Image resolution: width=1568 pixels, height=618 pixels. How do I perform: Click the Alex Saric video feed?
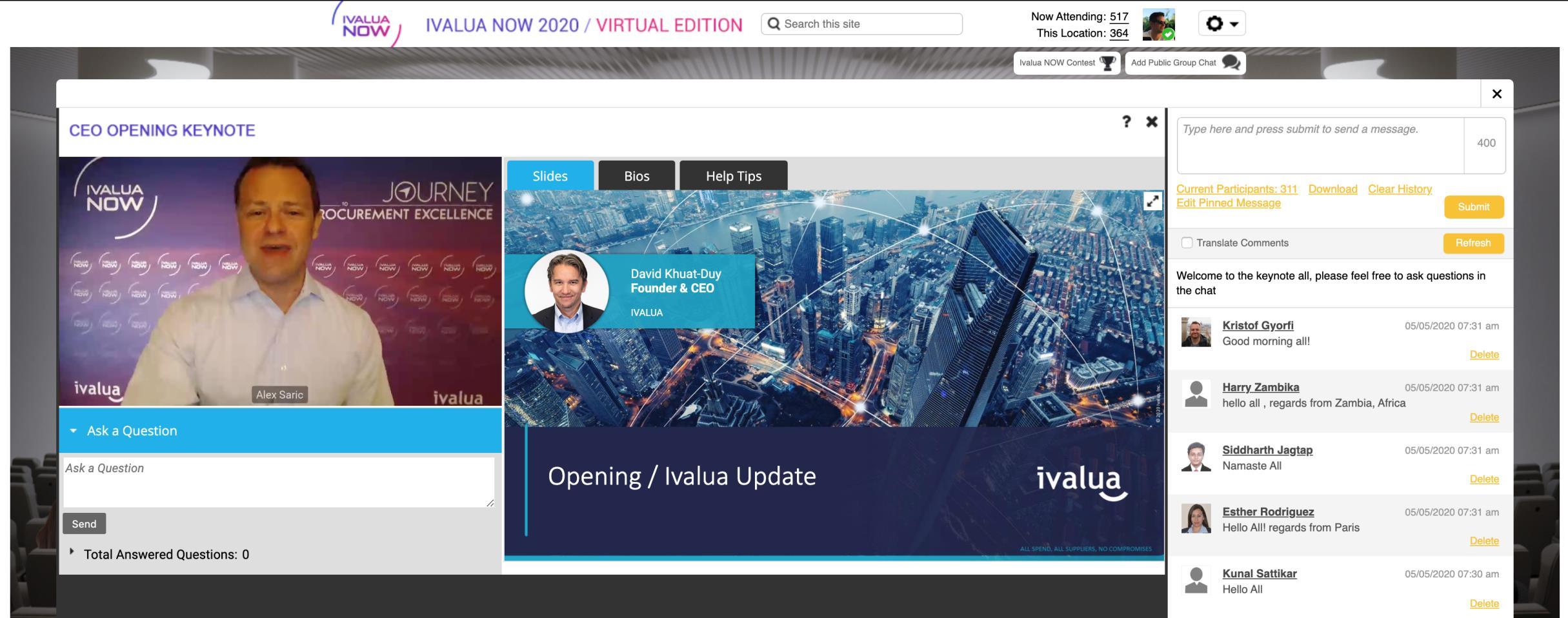pos(280,281)
